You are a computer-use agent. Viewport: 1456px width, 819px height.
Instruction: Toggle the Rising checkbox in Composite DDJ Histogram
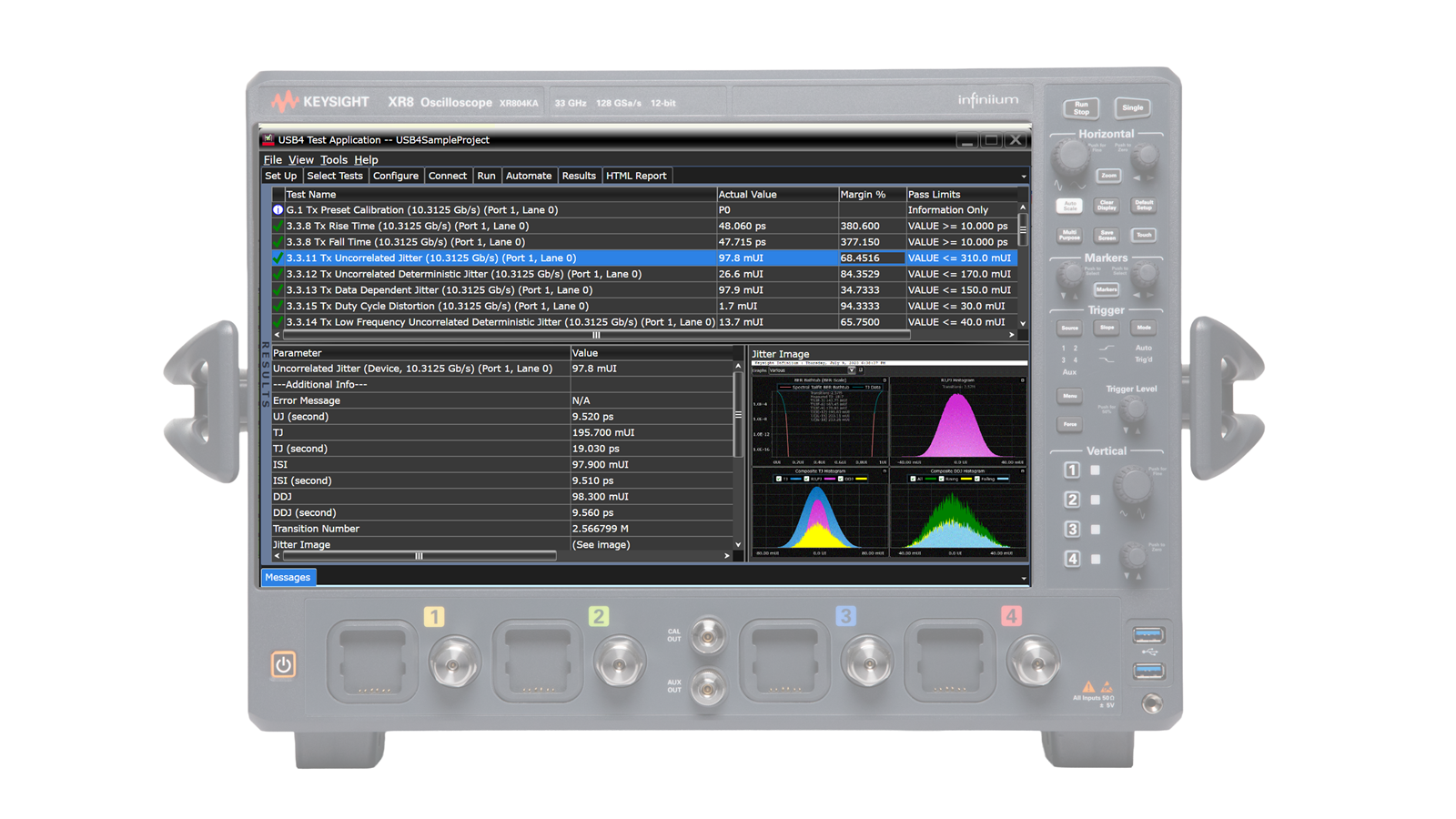941,479
